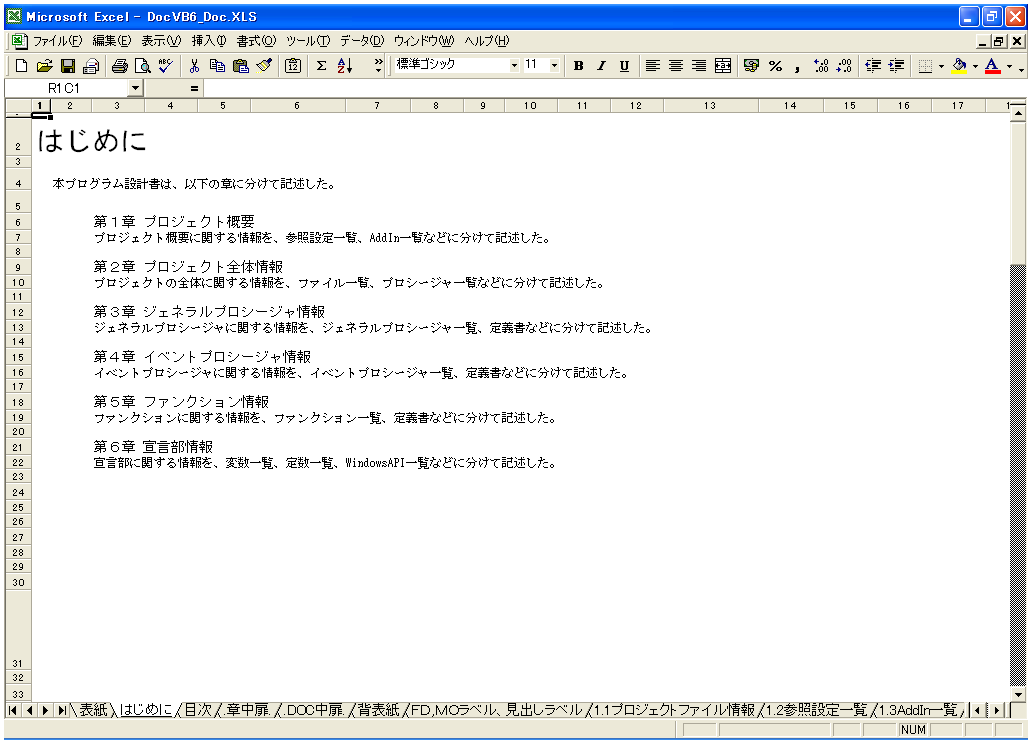Screen dimensions: 1030x740
Task: Toggle italic formatting
Action: point(601,66)
